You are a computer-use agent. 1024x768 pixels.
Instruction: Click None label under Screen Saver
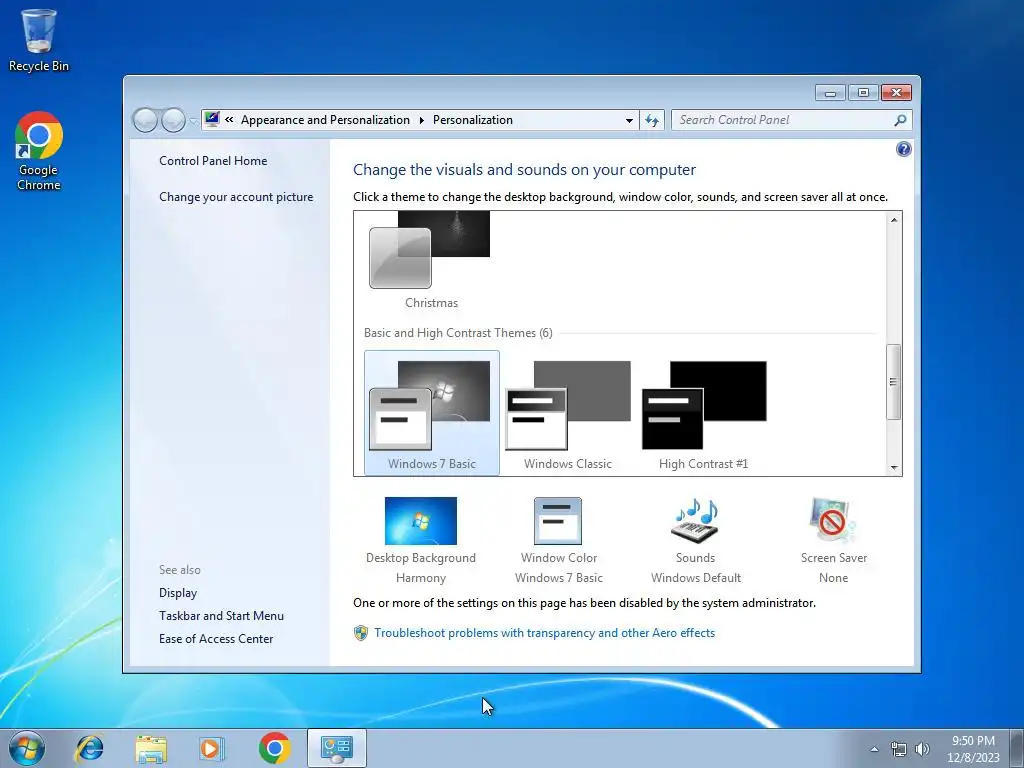click(x=833, y=578)
